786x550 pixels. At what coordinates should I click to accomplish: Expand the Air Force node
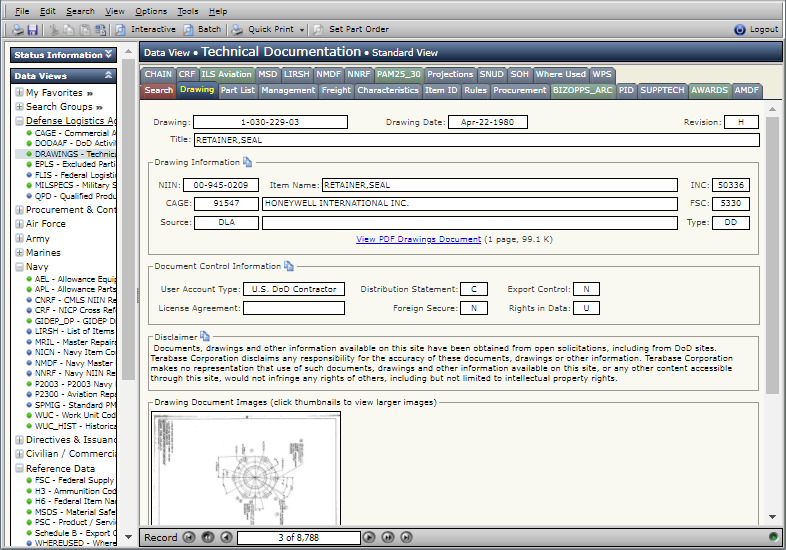tap(20, 224)
